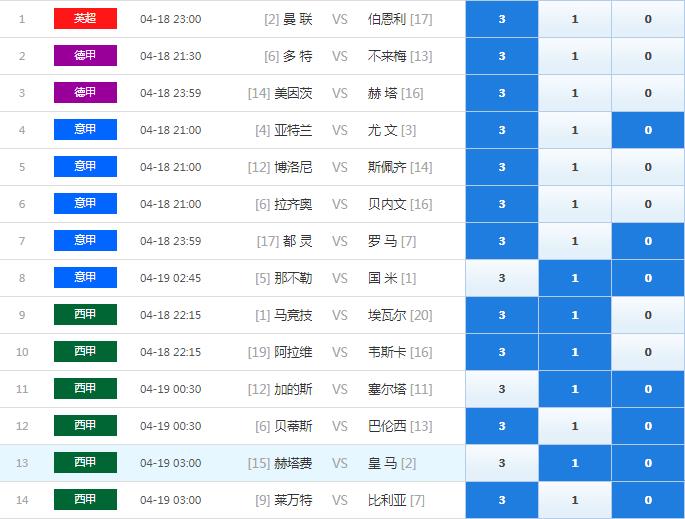Click the kickoff time 04-18 21:30

click(171, 56)
